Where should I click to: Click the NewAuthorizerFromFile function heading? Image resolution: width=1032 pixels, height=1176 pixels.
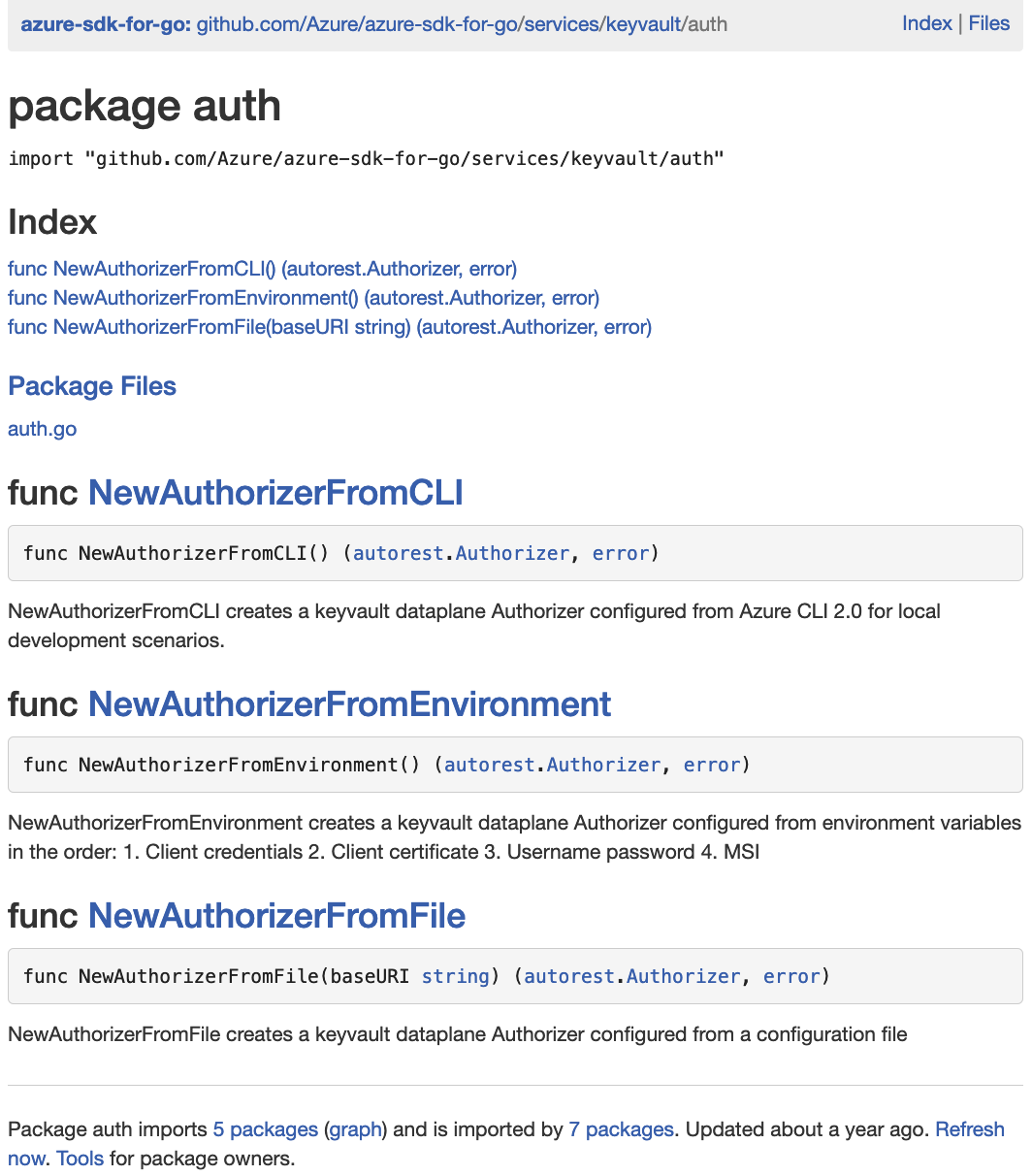coord(276,916)
